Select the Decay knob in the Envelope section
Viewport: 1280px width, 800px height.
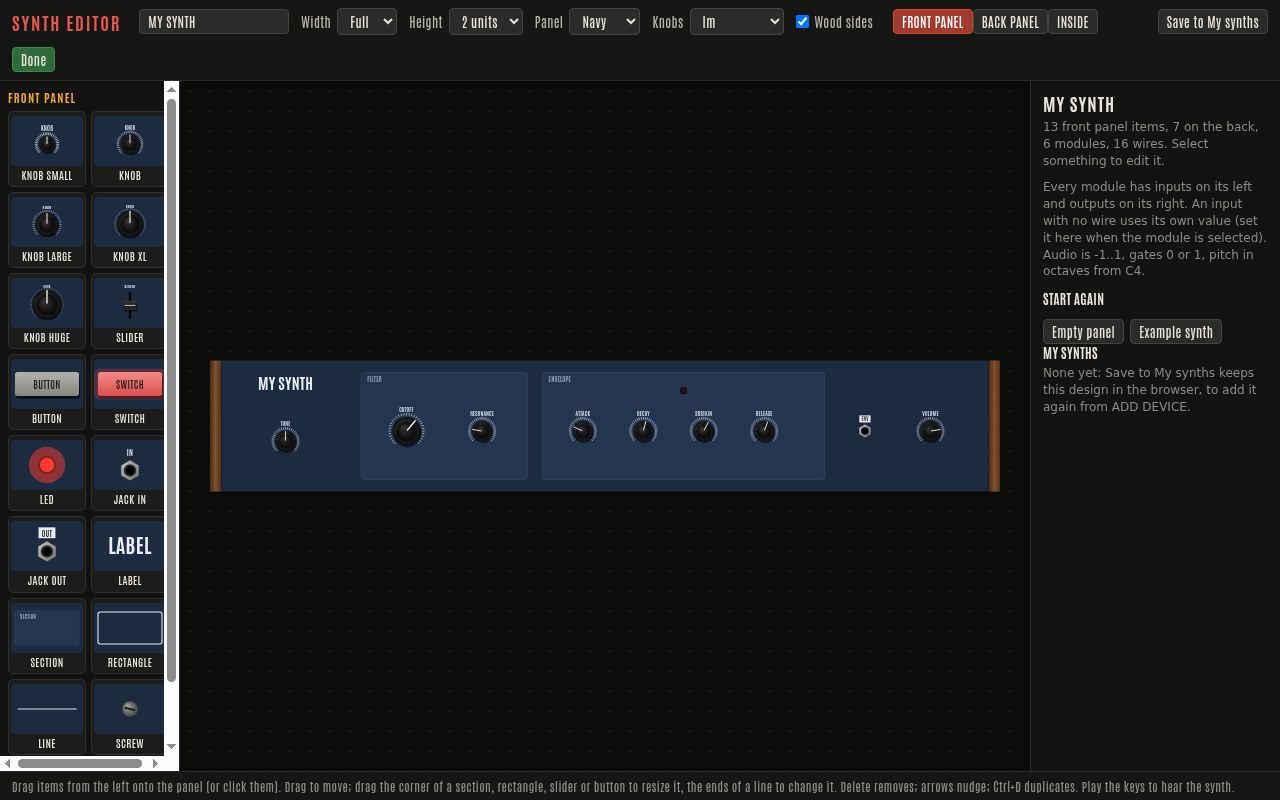643,430
